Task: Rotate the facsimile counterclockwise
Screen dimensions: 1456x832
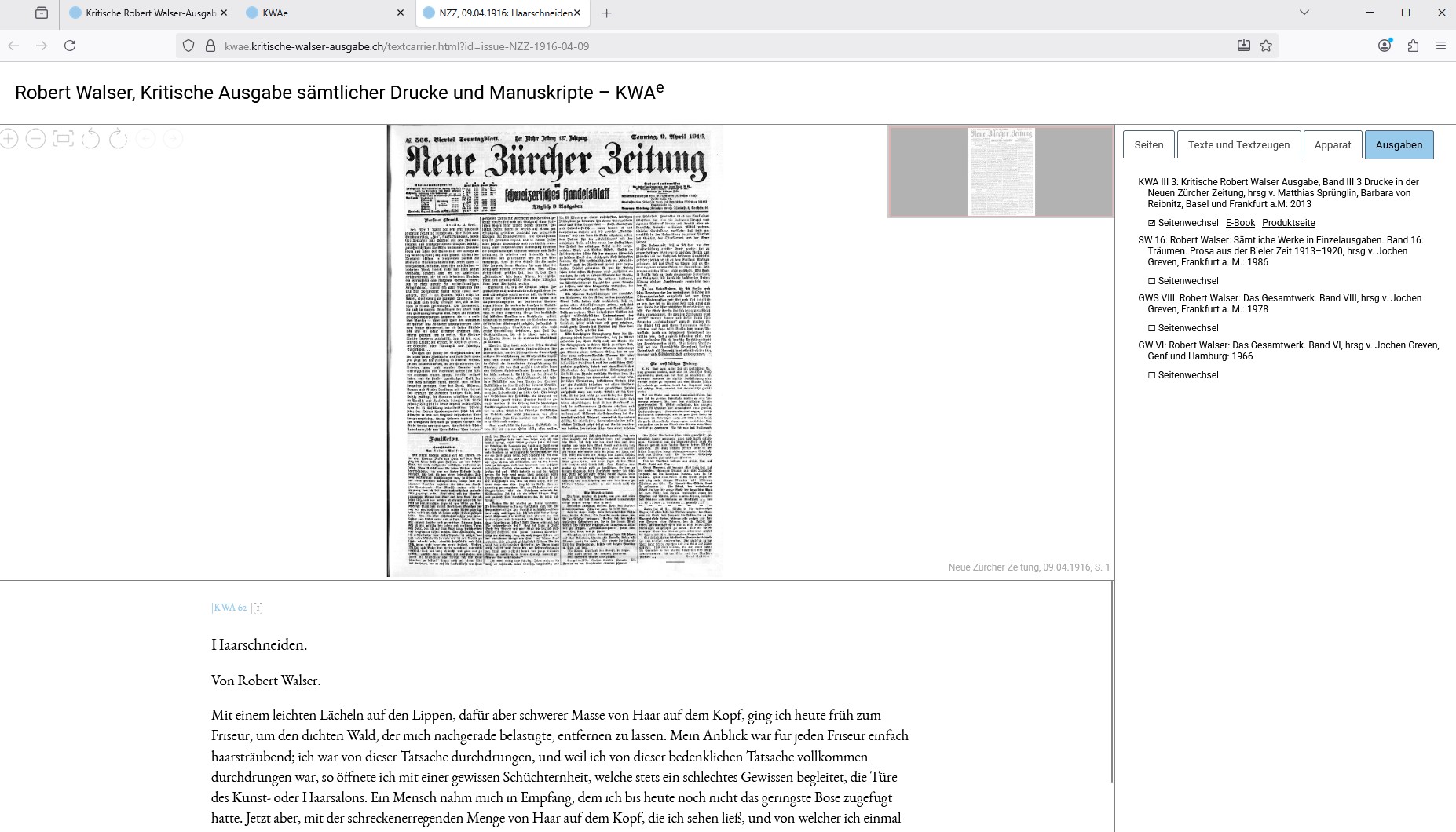Action: (91, 138)
